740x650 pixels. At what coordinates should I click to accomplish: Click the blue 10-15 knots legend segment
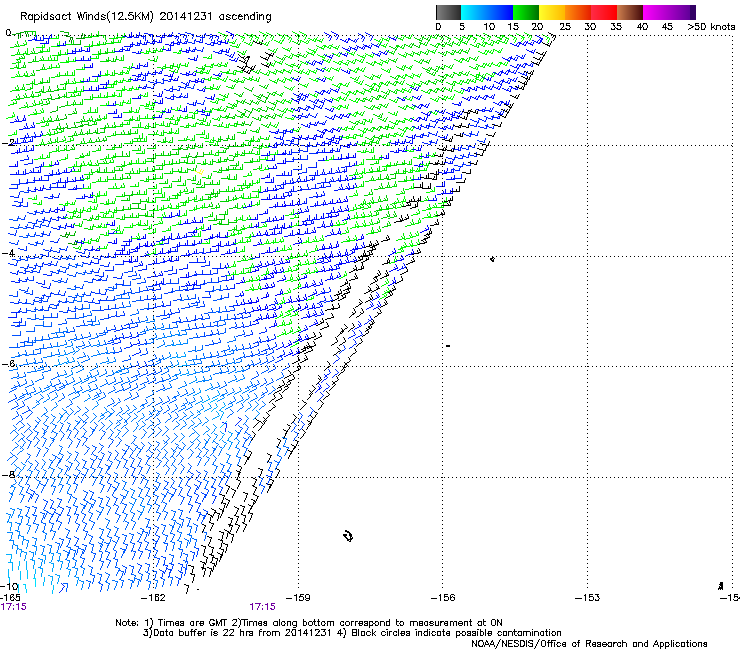500,12
